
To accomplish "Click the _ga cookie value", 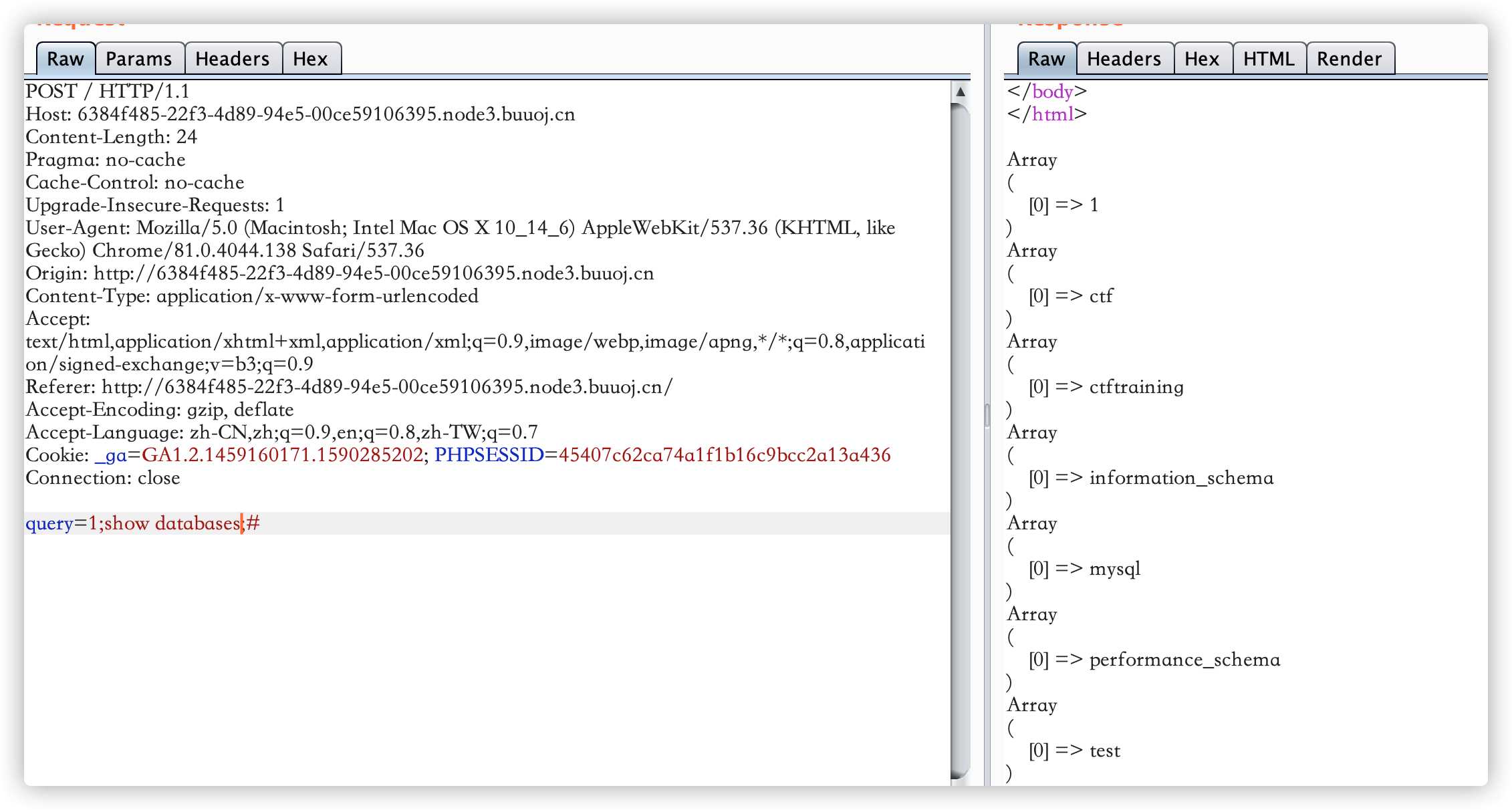I will [x=282, y=455].
